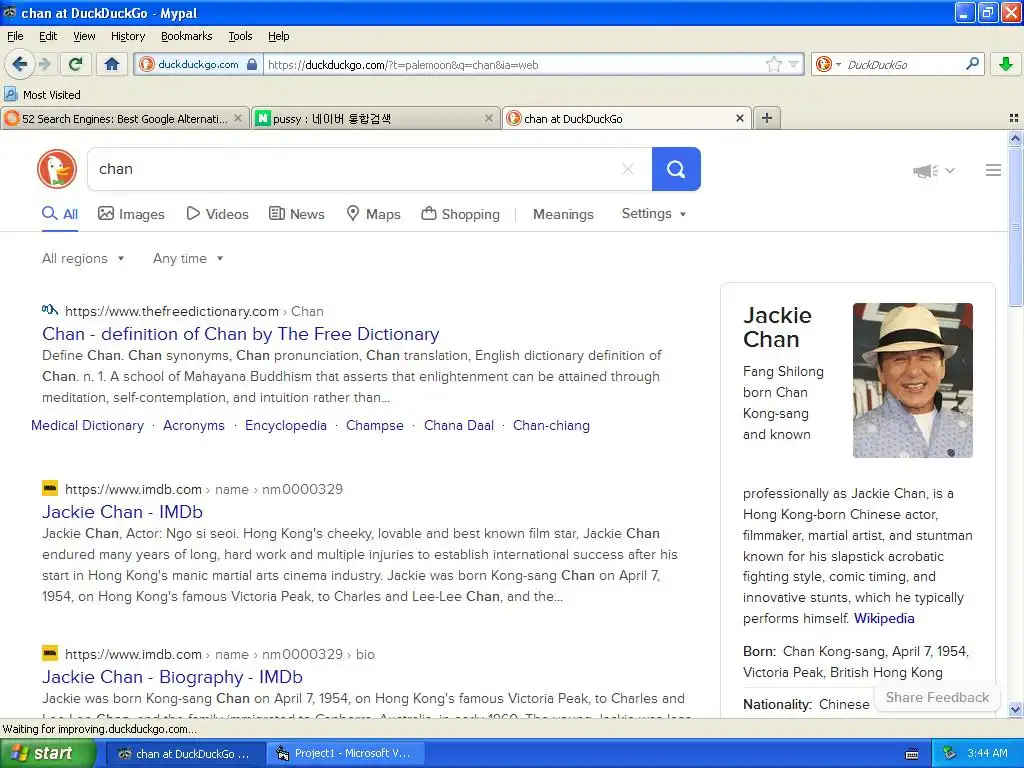Click the tray network status icon
This screenshot has width=1024, height=768.
[950, 753]
